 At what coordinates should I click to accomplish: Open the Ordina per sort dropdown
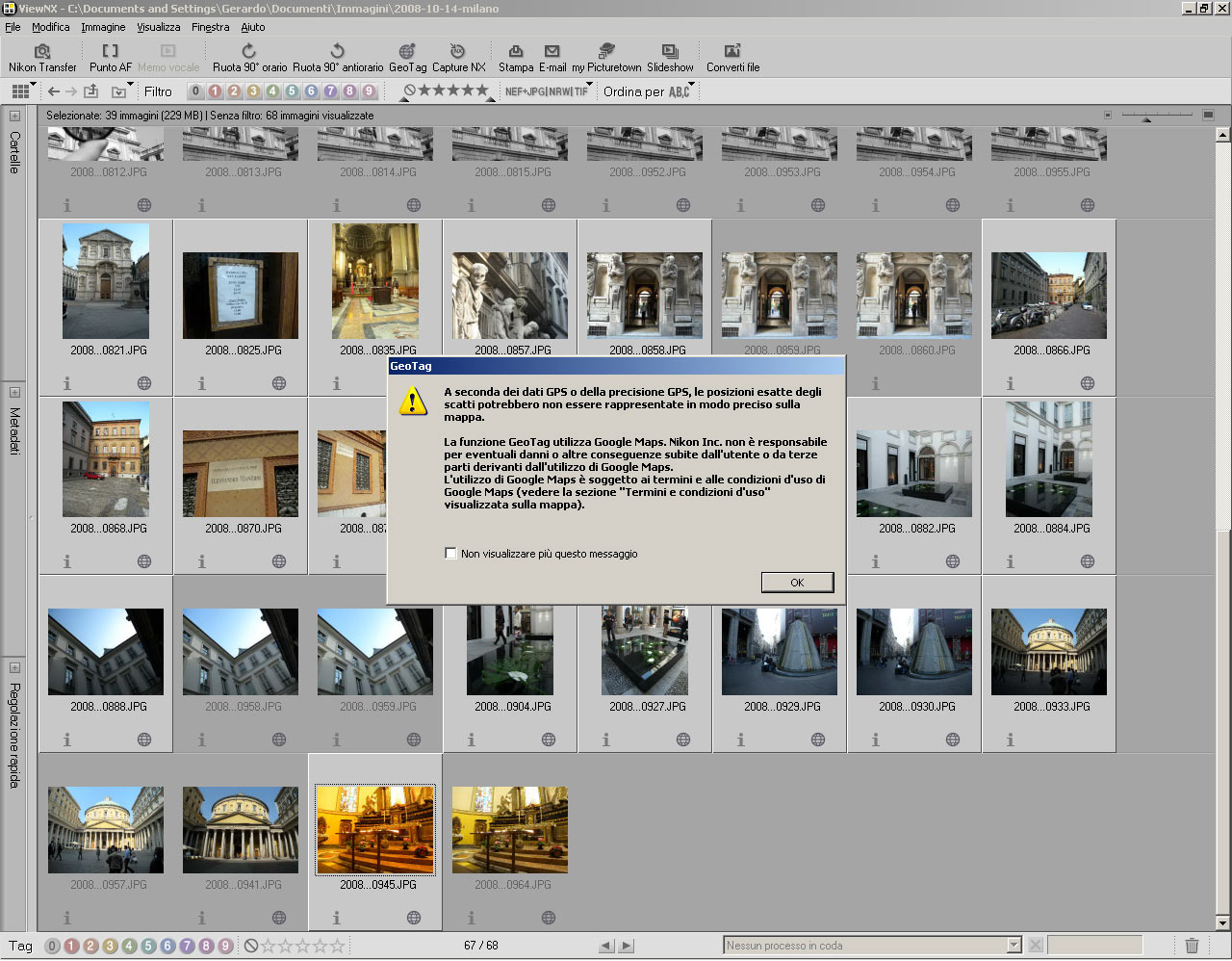click(x=649, y=91)
